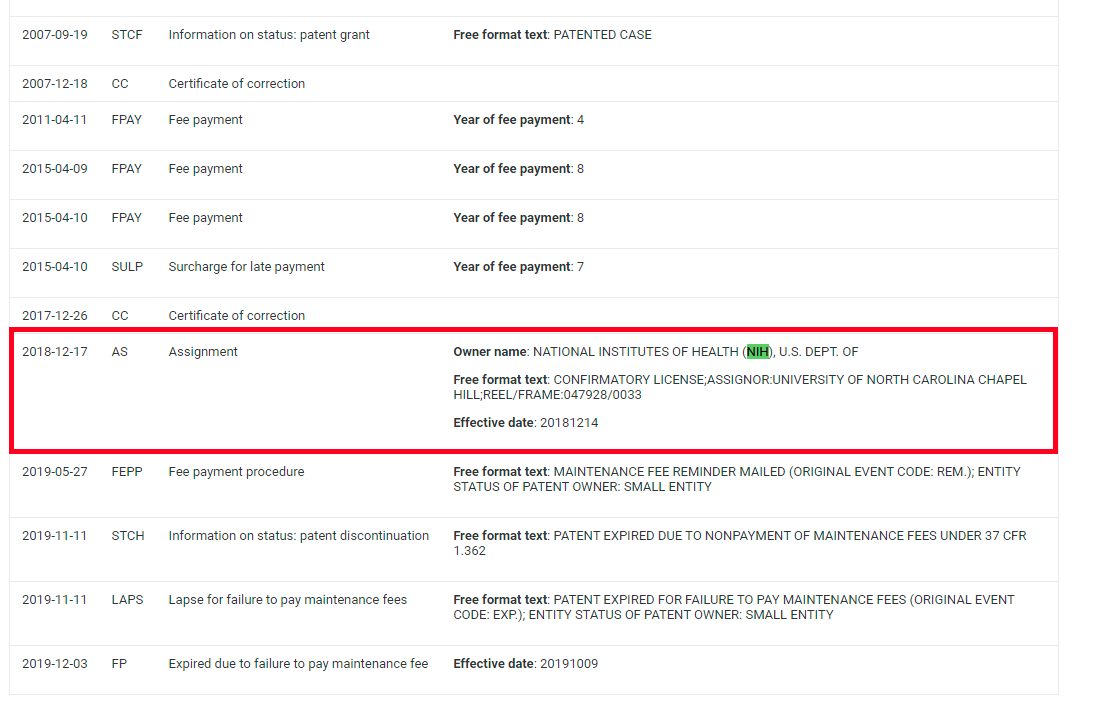The image size is (1101, 701).
Task: Click 'Effective date: 20191009'
Action: (x=526, y=664)
